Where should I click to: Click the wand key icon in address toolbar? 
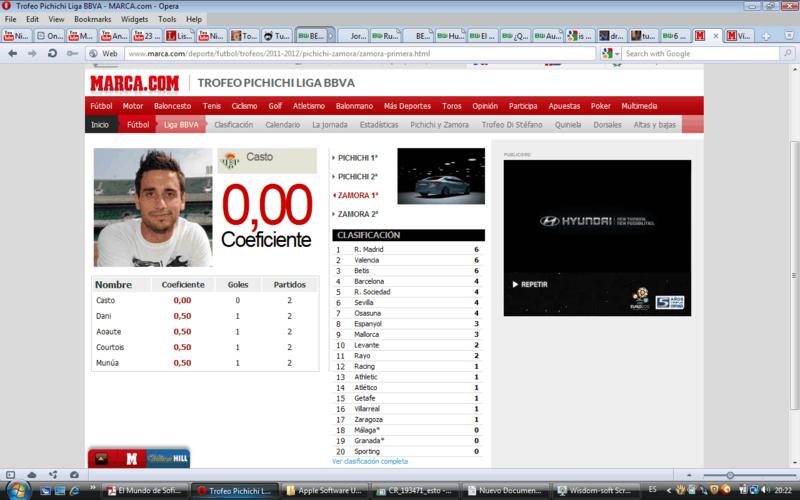tap(72, 54)
